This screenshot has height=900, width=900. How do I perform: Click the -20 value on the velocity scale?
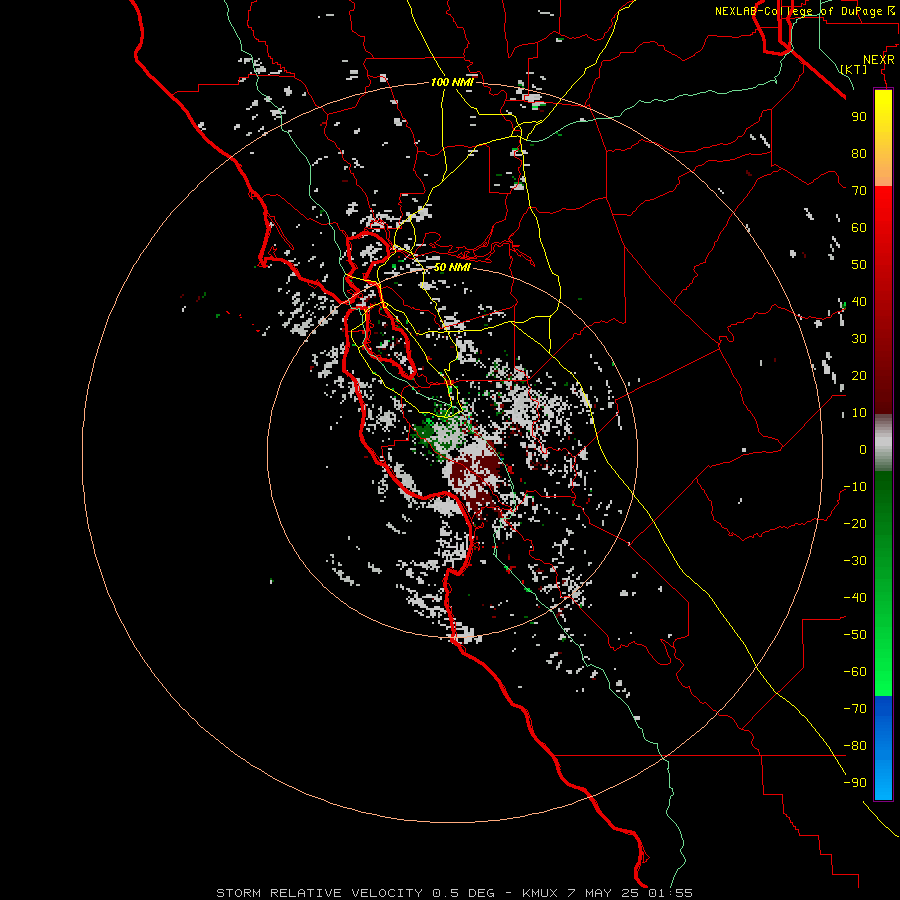tap(855, 523)
